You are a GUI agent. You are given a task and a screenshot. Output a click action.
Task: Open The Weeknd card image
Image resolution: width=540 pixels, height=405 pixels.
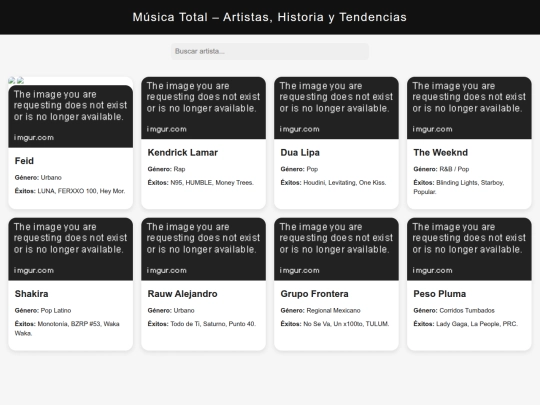pos(469,108)
